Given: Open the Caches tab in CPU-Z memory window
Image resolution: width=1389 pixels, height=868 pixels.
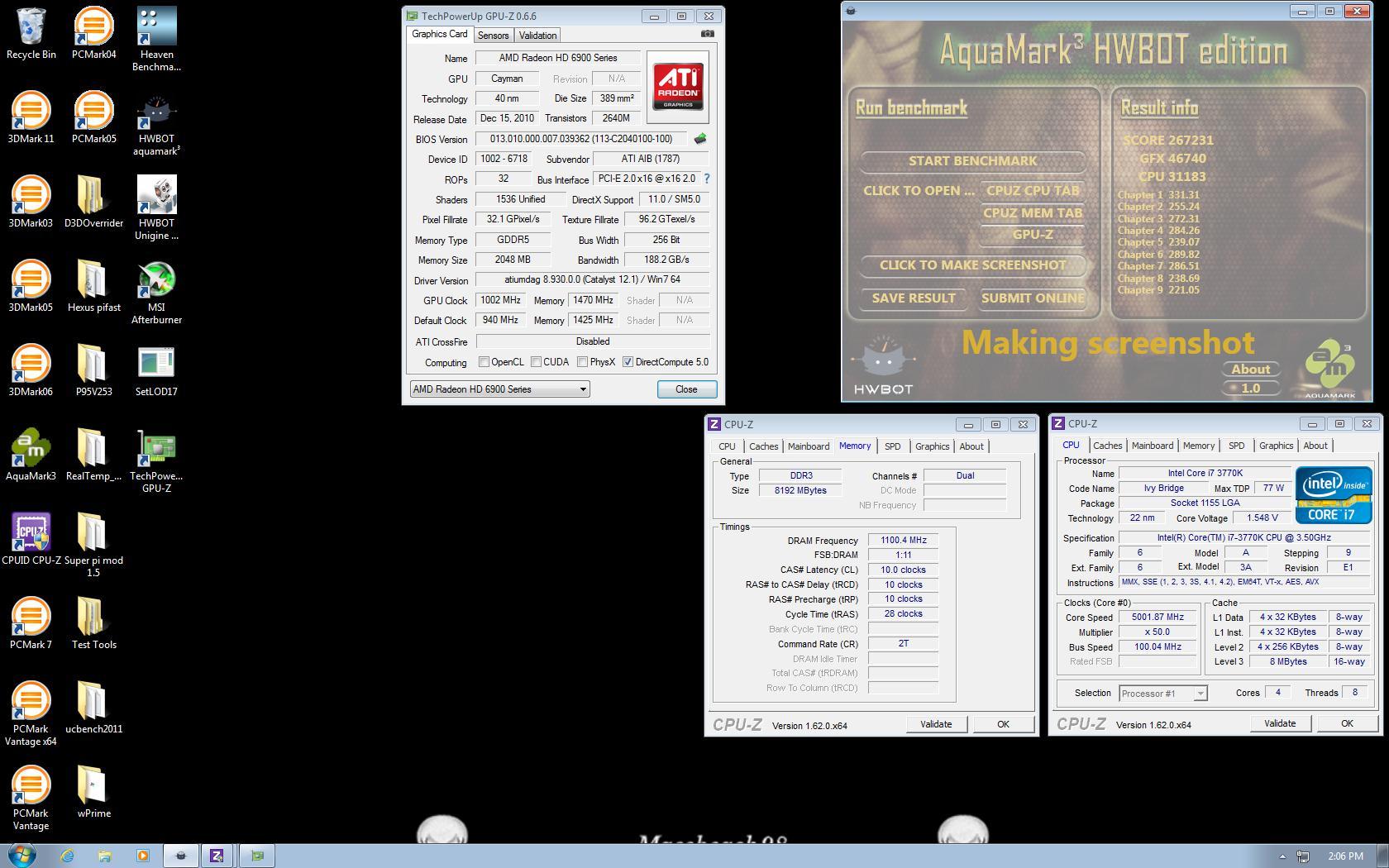Looking at the screenshot, I should 763,446.
